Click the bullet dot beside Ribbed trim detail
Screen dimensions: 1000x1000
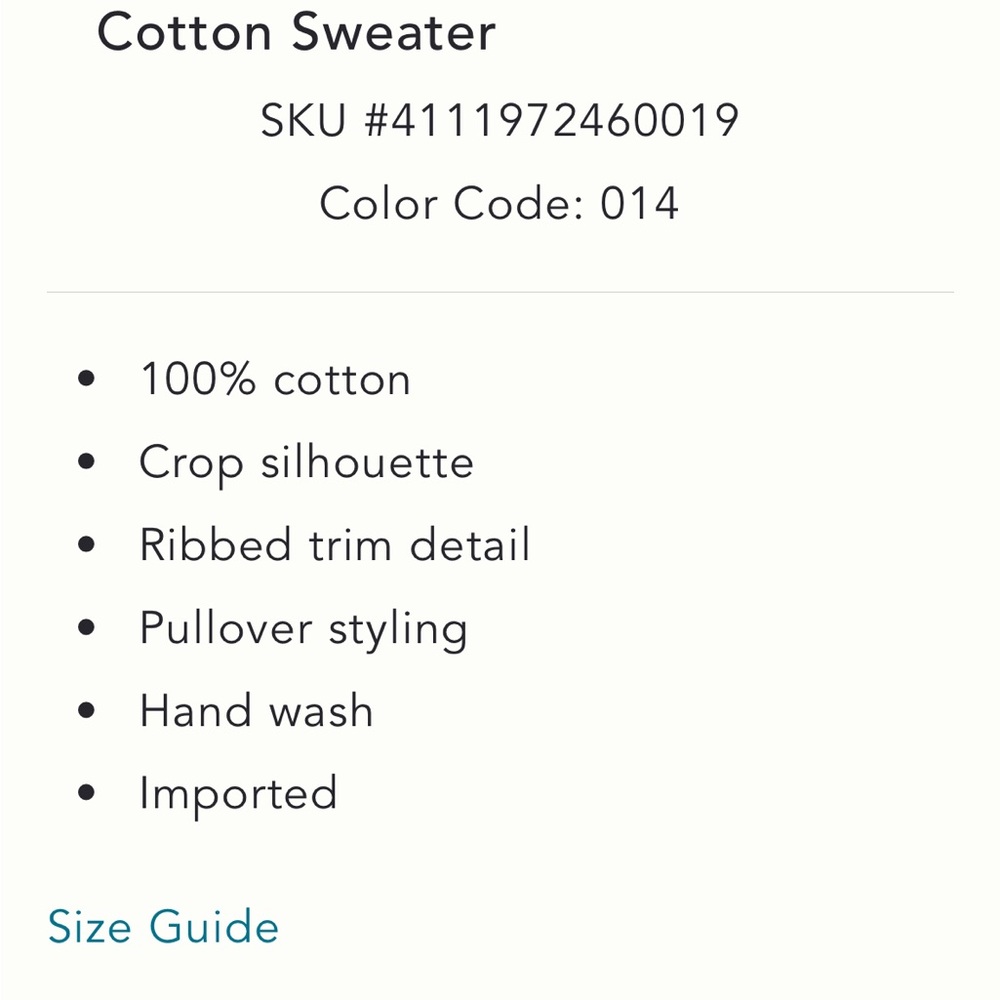(x=86, y=544)
